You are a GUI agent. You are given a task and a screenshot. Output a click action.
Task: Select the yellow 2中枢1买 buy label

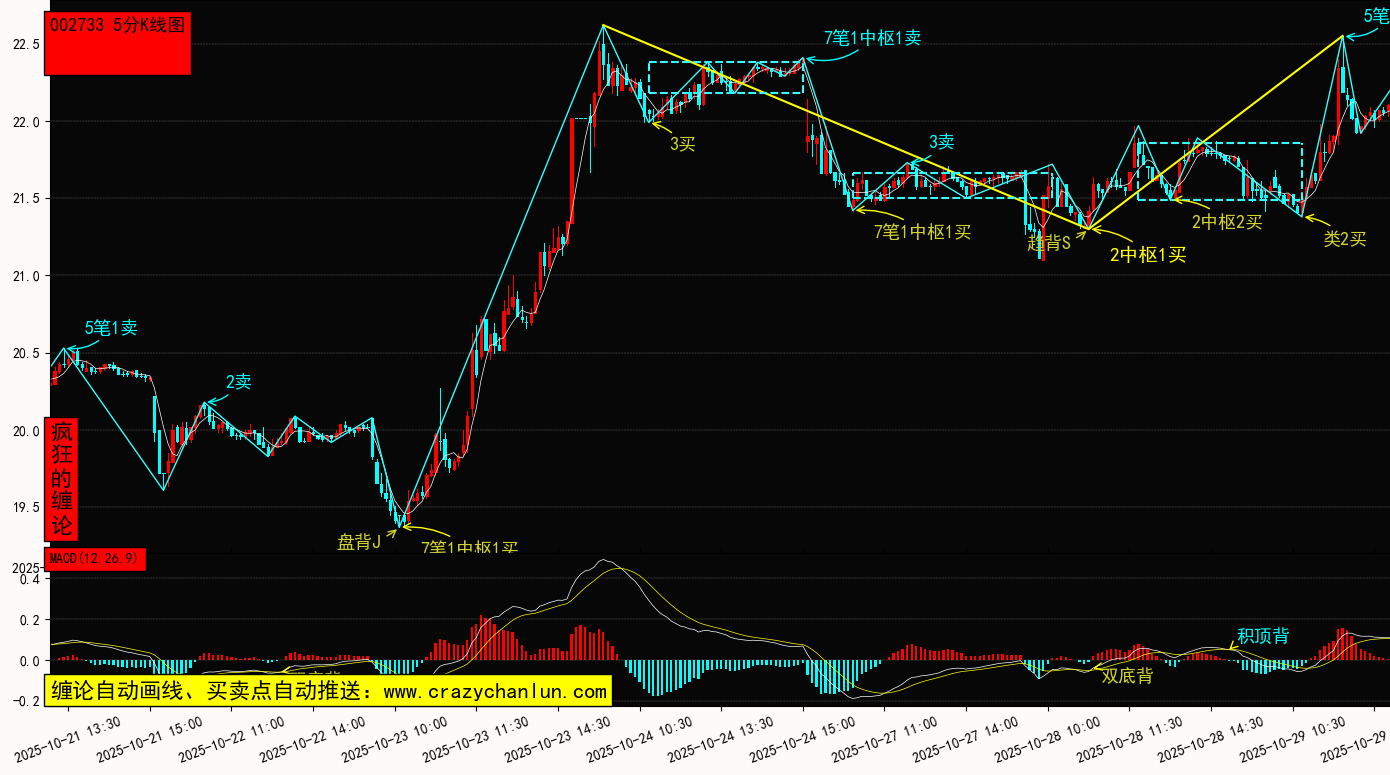1148,255
